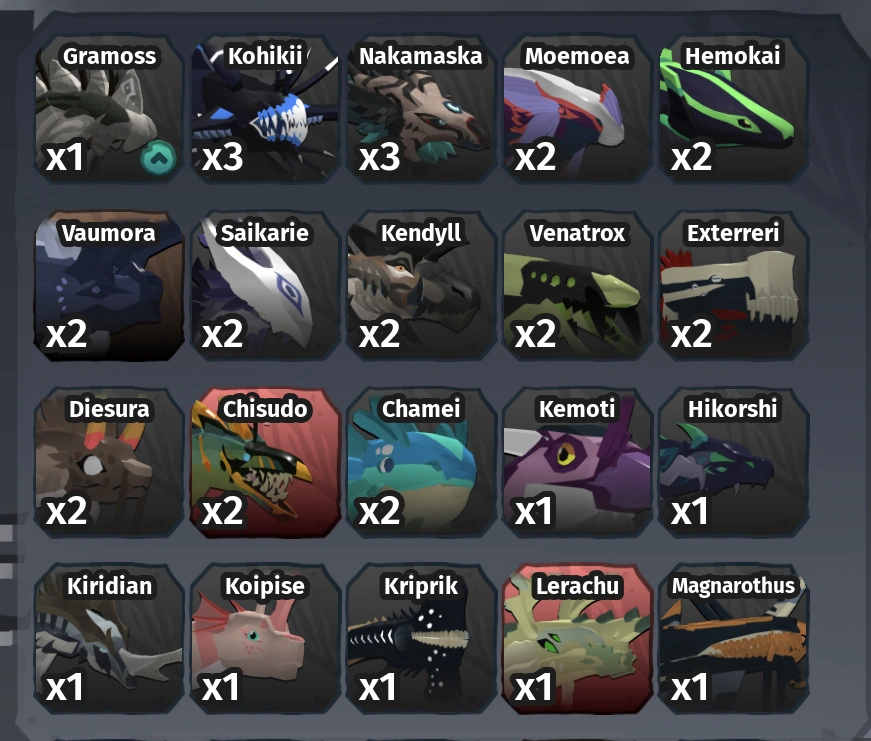871x741 pixels.
Task: Choose the Kohikii creature slot
Action: tap(265, 108)
